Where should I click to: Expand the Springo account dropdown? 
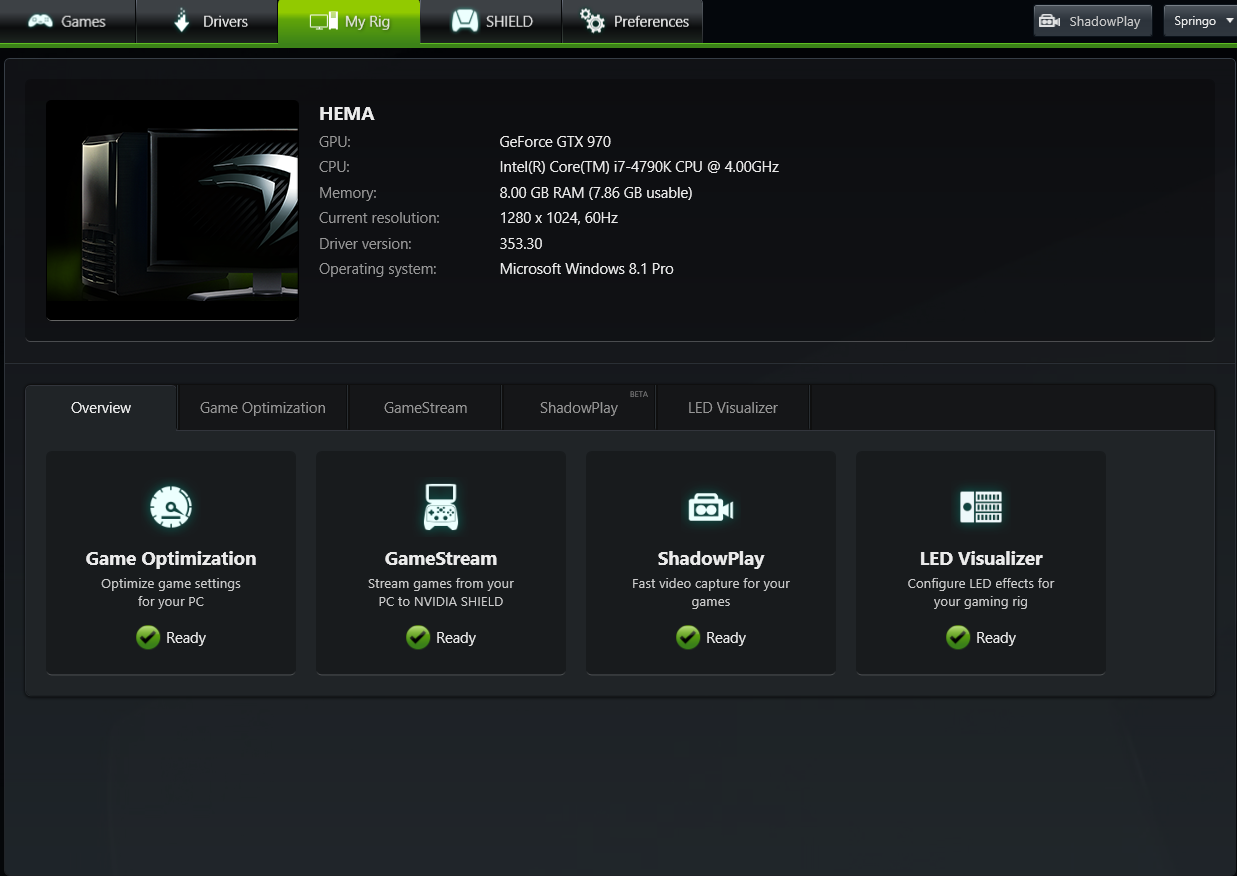(x=1200, y=21)
